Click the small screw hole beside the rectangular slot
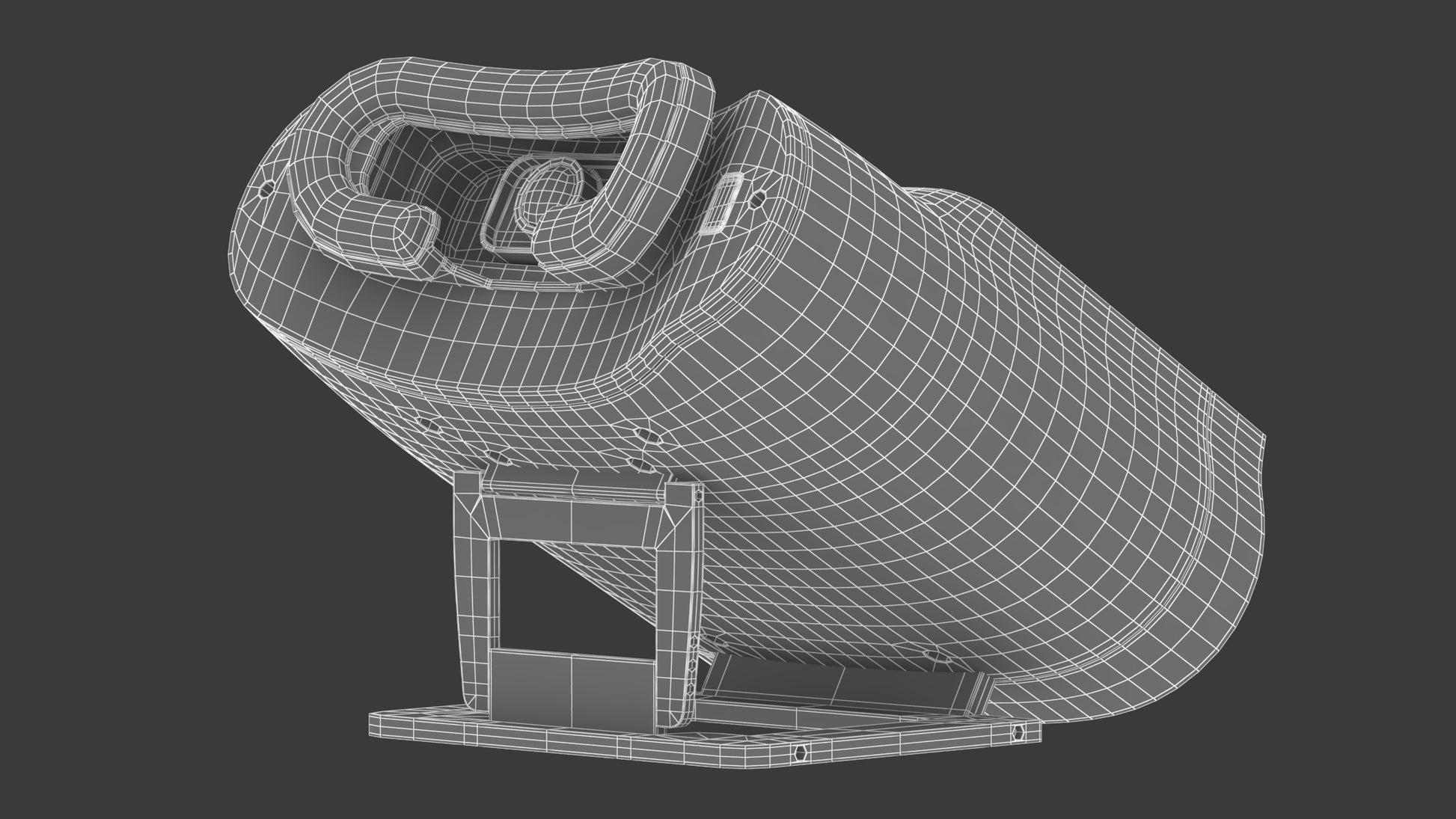Viewport: 1456px width, 819px height. point(756,200)
